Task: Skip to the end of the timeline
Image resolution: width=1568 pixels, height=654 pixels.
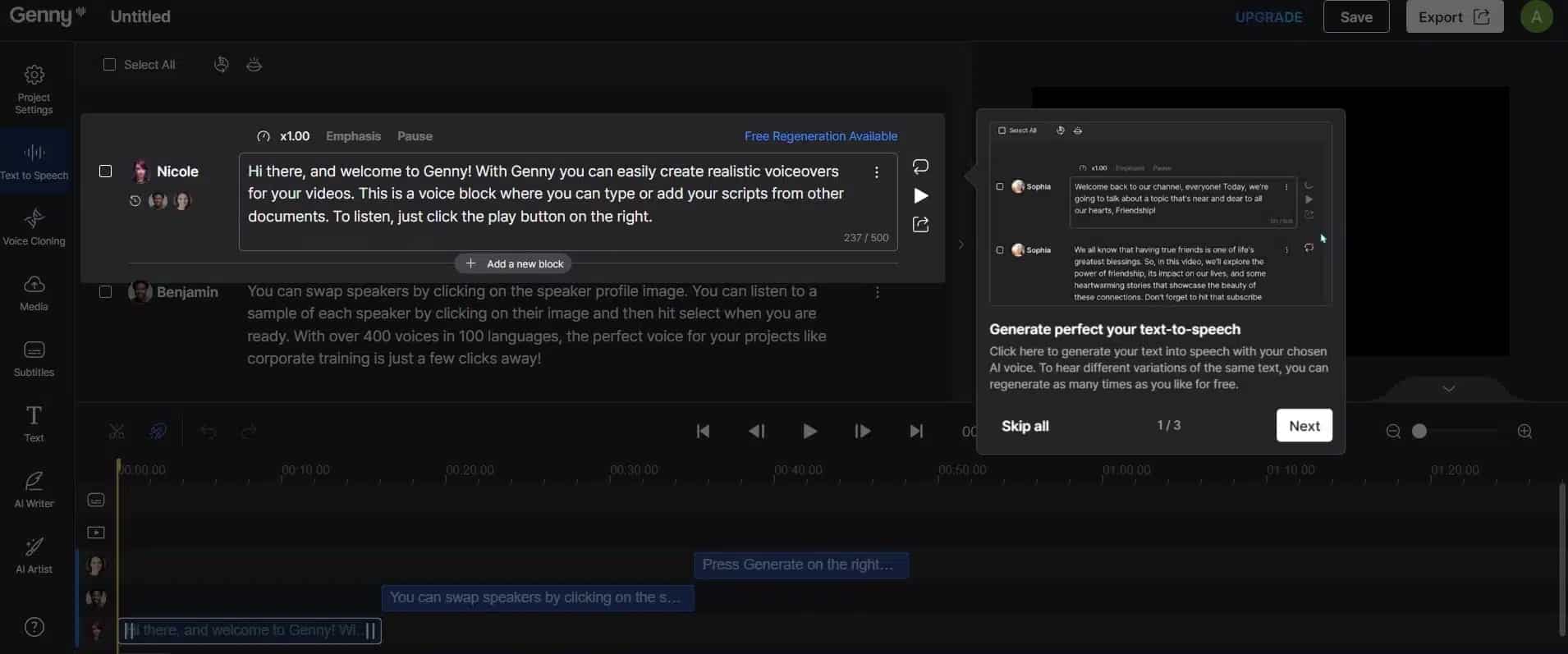Action: click(916, 431)
